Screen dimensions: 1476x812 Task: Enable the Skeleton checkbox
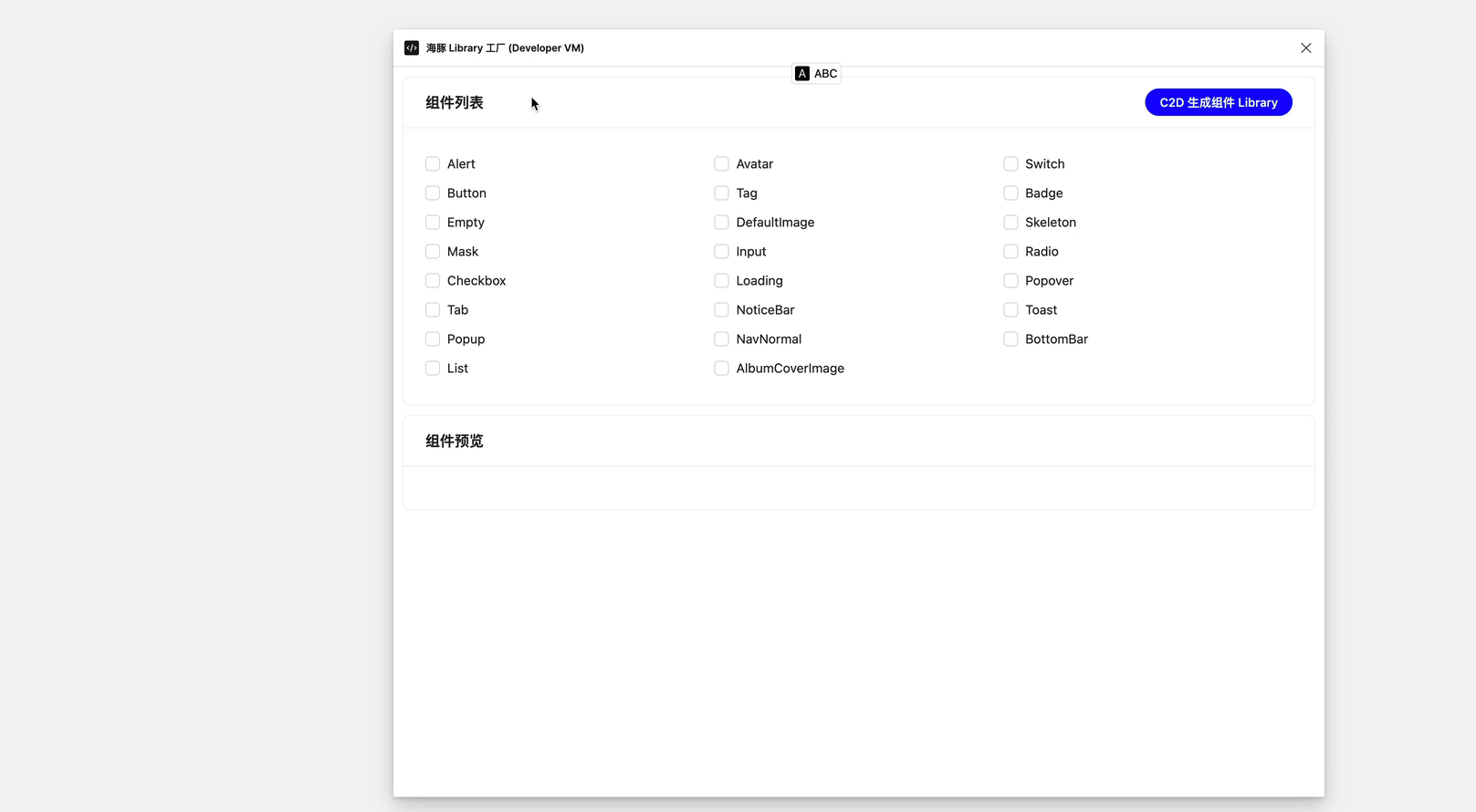click(1010, 223)
